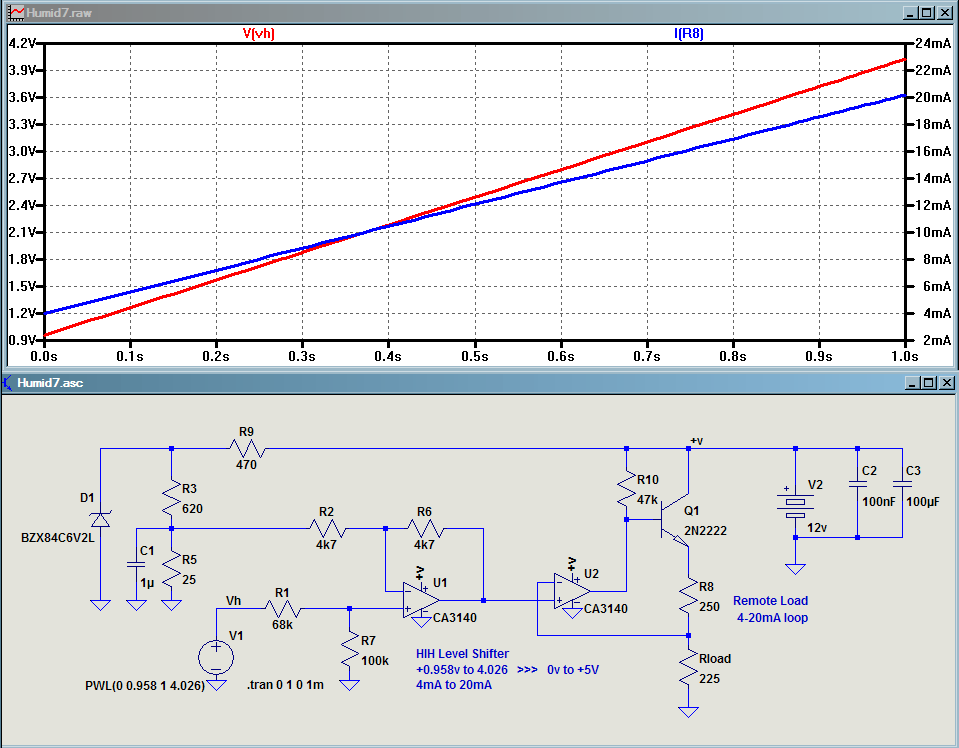Click the 4.2V label on left axis
The width and height of the screenshot is (959, 748).
[22, 43]
